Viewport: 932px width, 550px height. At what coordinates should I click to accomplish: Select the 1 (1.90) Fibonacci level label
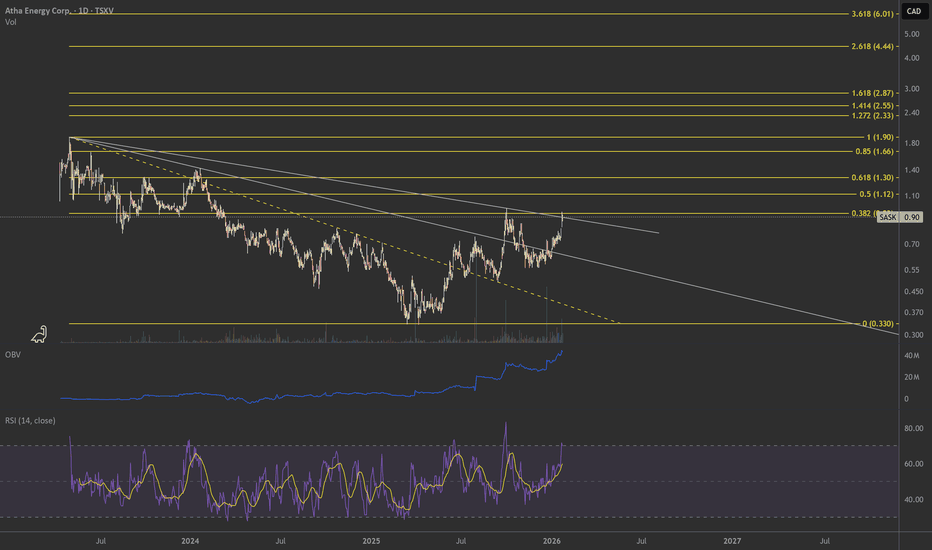point(880,137)
